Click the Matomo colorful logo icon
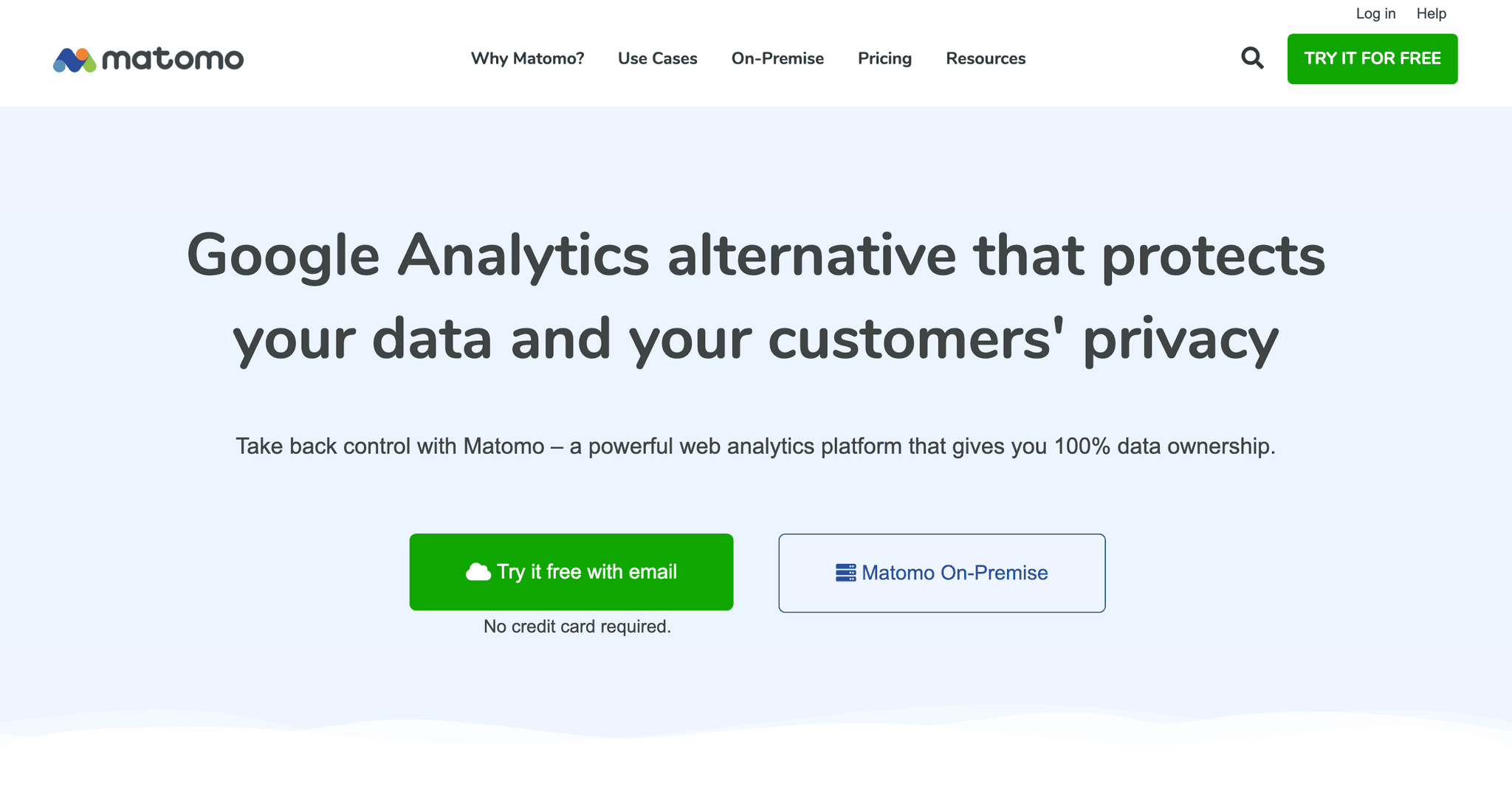The image size is (1512, 786). pyautogui.click(x=75, y=60)
